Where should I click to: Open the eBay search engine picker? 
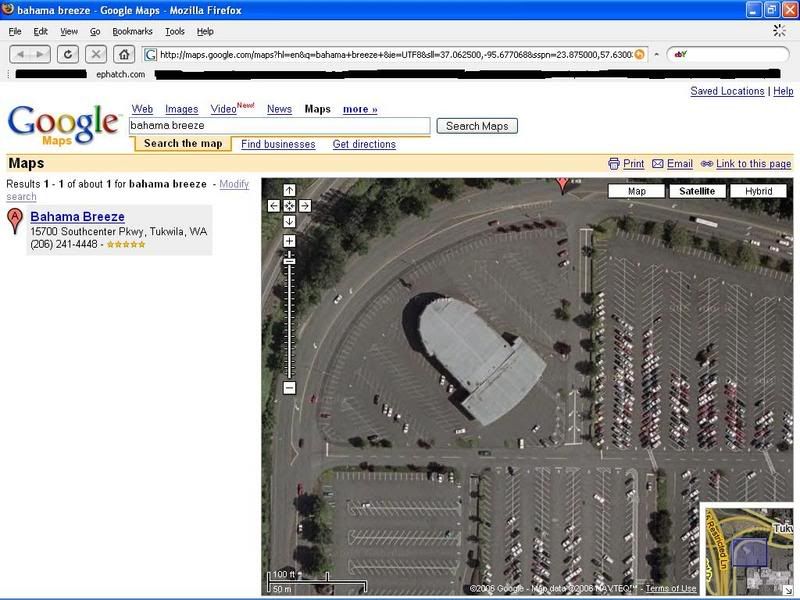click(x=681, y=54)
